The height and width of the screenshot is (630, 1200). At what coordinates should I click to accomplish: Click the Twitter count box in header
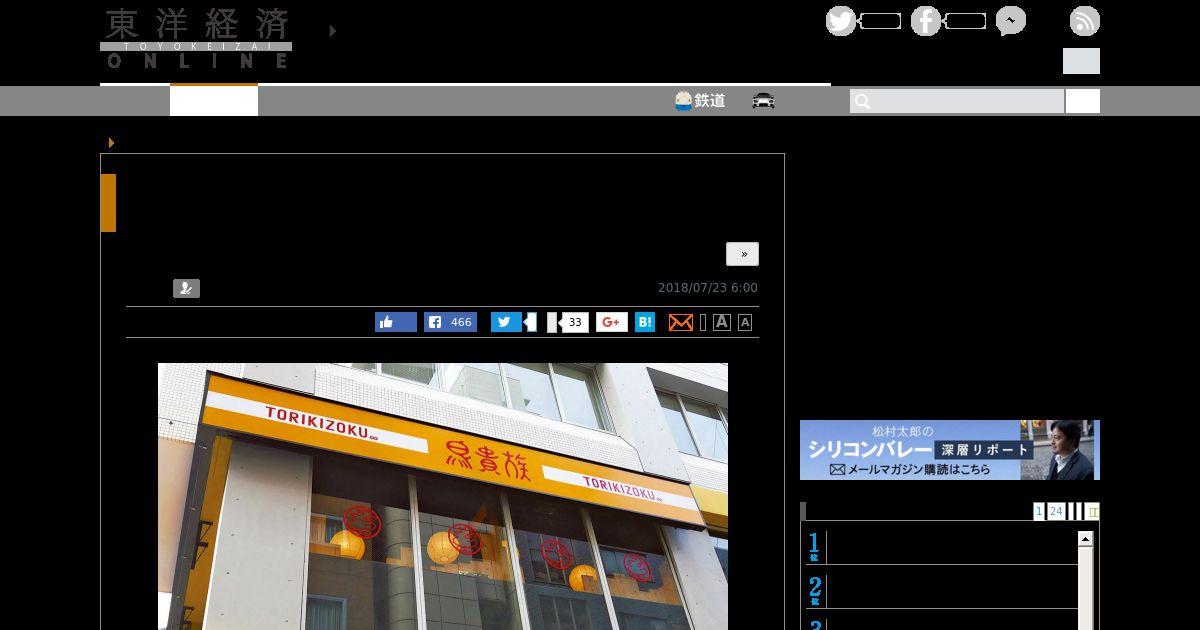coord(880,21)
